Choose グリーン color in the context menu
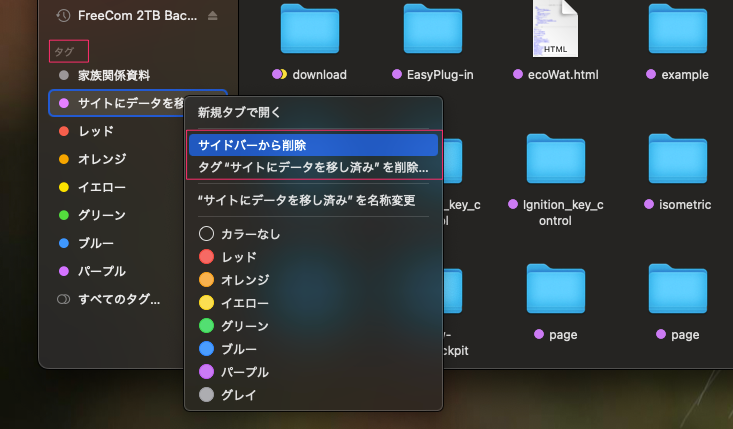 tap(244, 326)
